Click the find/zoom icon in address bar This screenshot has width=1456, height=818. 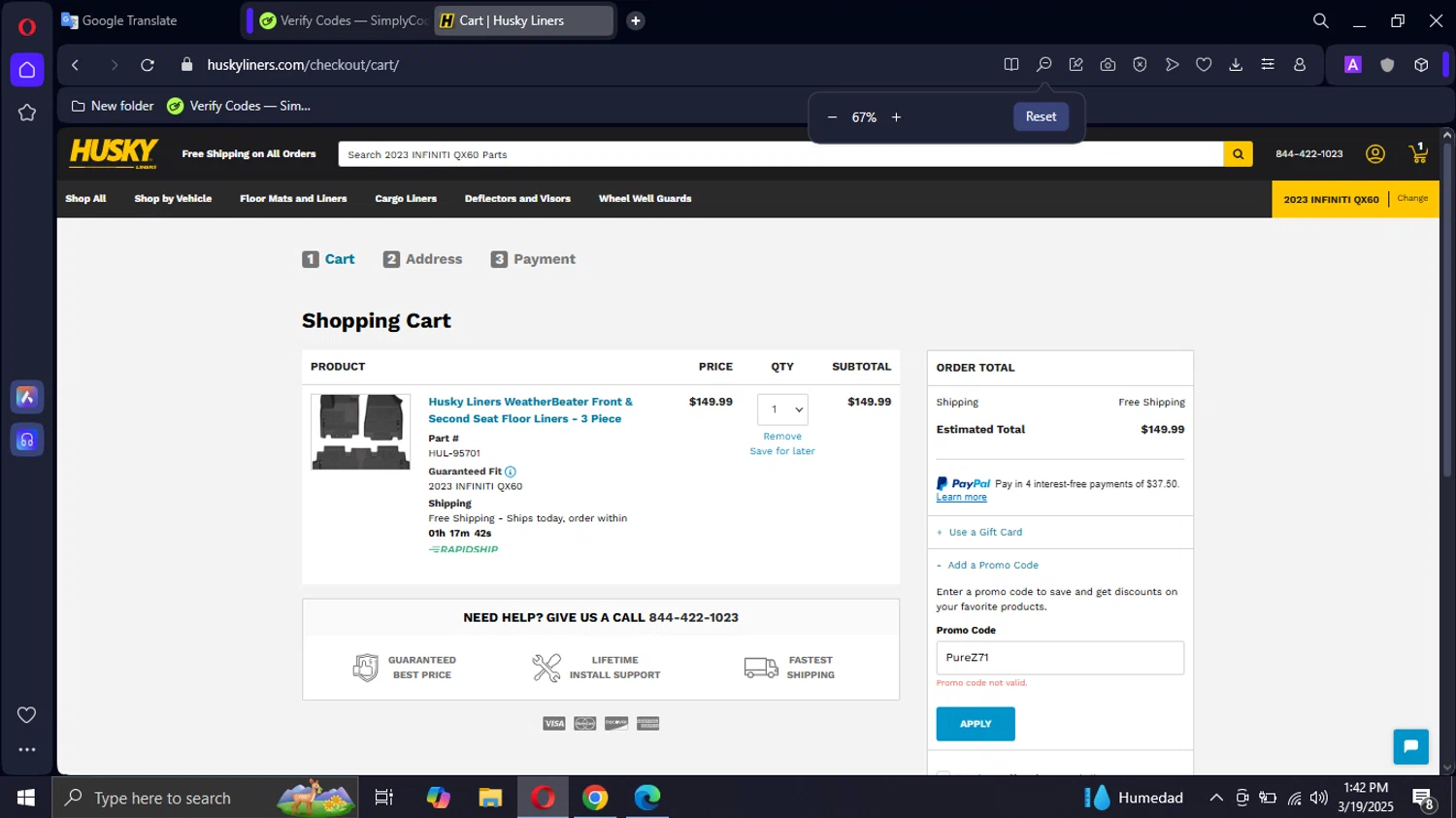point(1044,65)
